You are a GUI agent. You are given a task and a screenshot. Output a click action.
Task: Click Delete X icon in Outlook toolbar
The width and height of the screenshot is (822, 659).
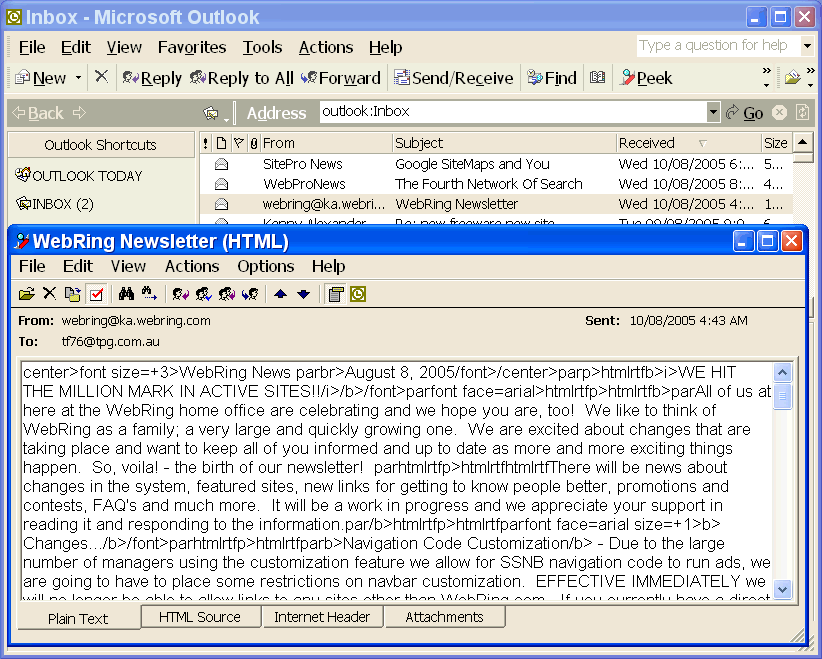[x=101, y=77]
